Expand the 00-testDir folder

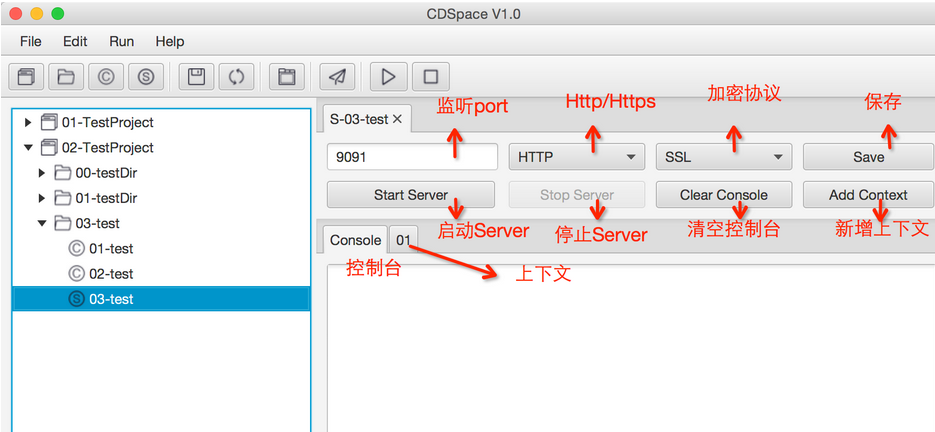42,173
